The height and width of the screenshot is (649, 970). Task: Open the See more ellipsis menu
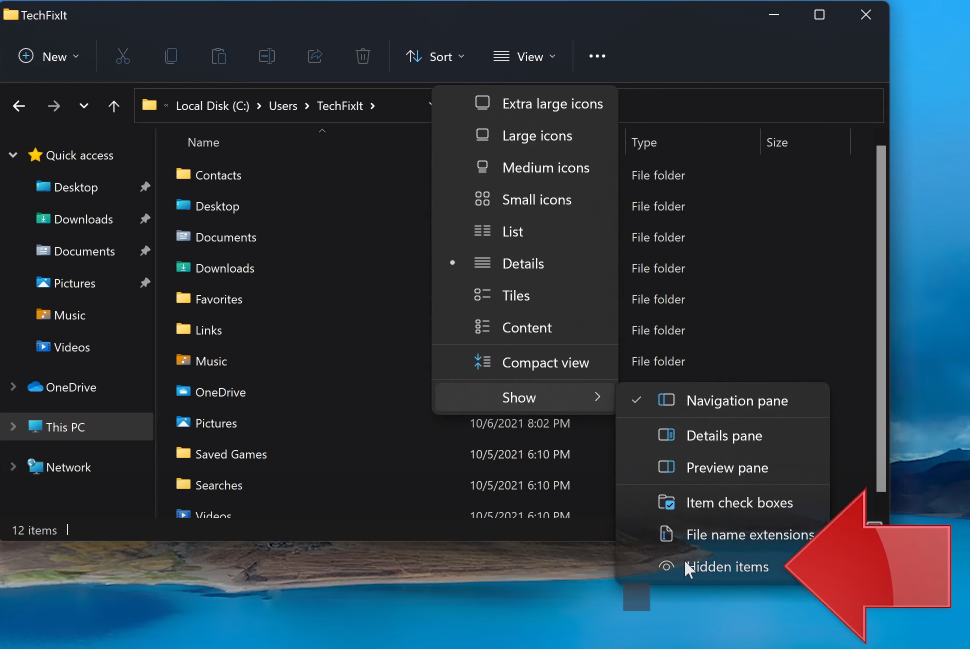tap(597, 56)
